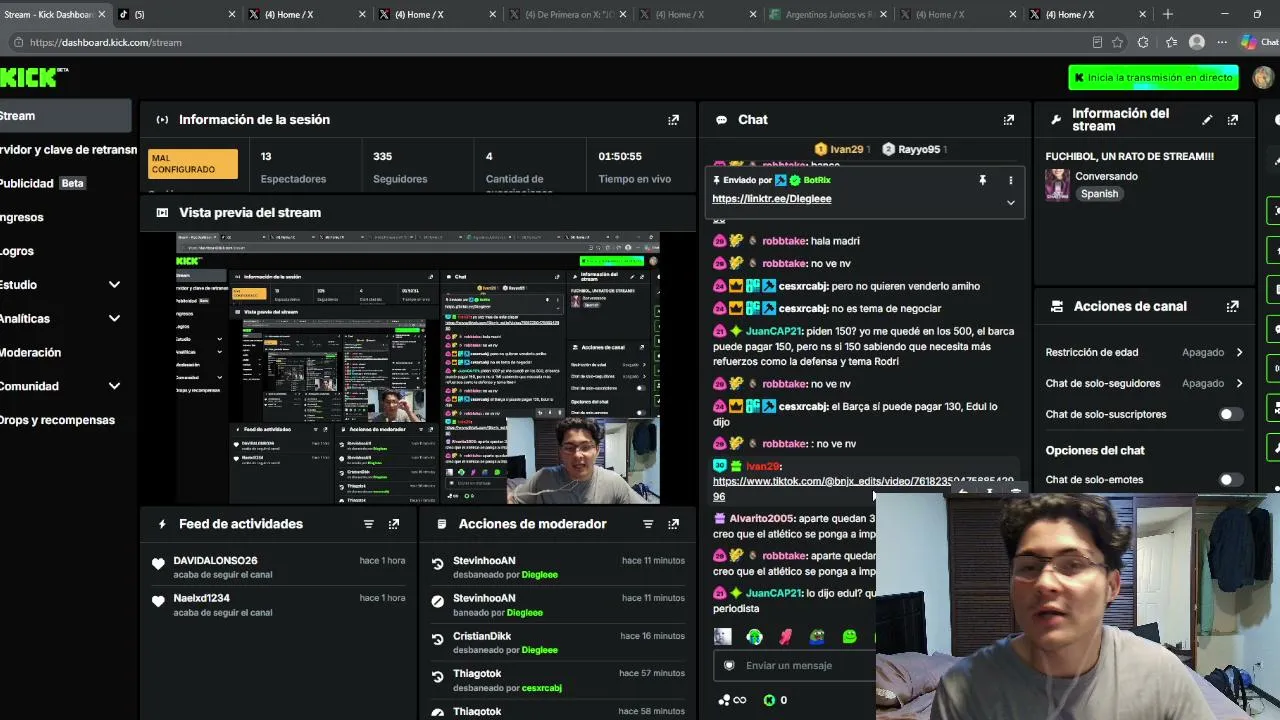Pop out the Información de la sesión panel
The image size is (1280, 720).
673,120
